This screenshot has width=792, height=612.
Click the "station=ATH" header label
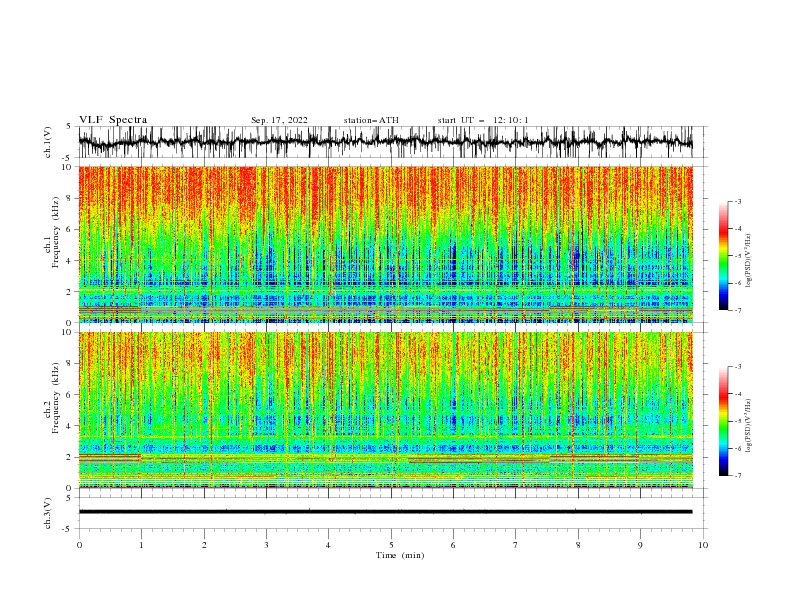[x=371, y=120]
